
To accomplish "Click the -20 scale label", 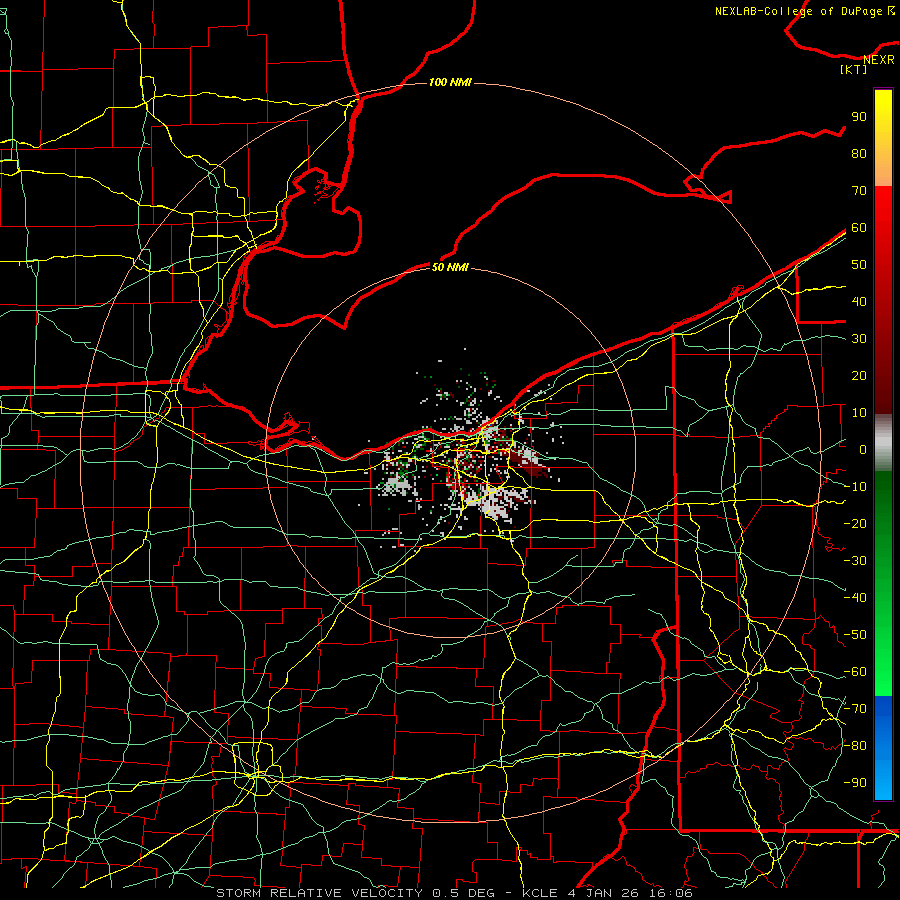I will click(855, 524).
